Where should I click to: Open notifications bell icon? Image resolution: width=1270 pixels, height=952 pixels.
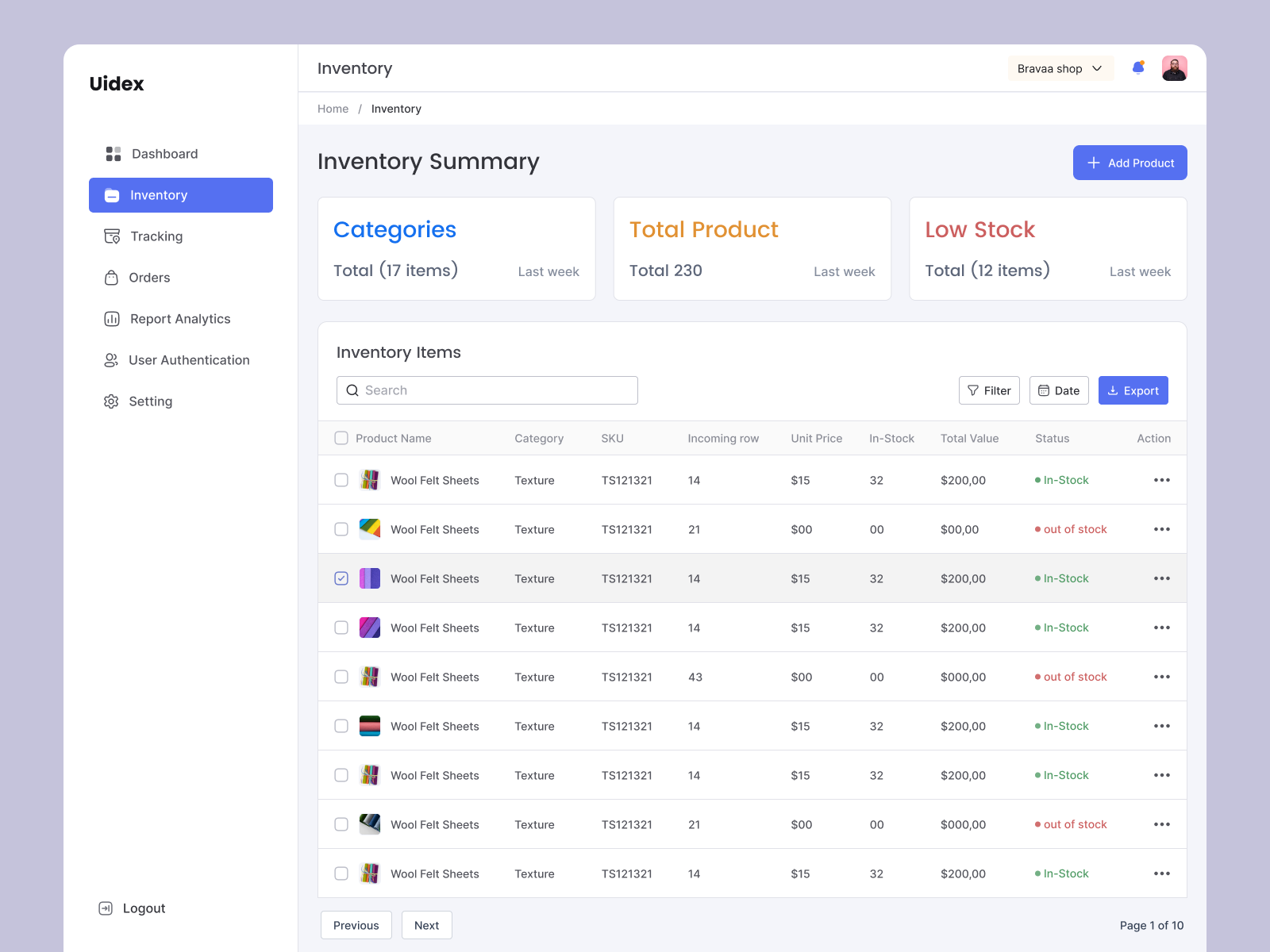1138,68
